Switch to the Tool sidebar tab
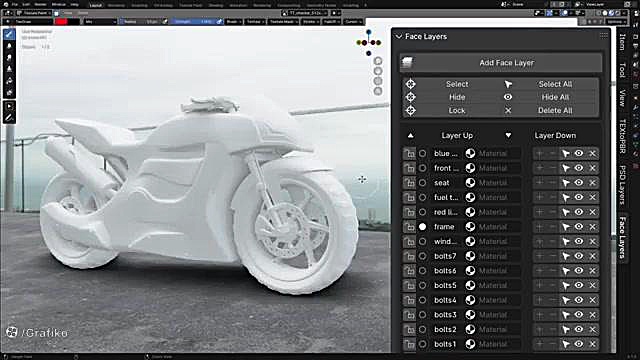The image size is (640, 360). click(x=622, y=70)
